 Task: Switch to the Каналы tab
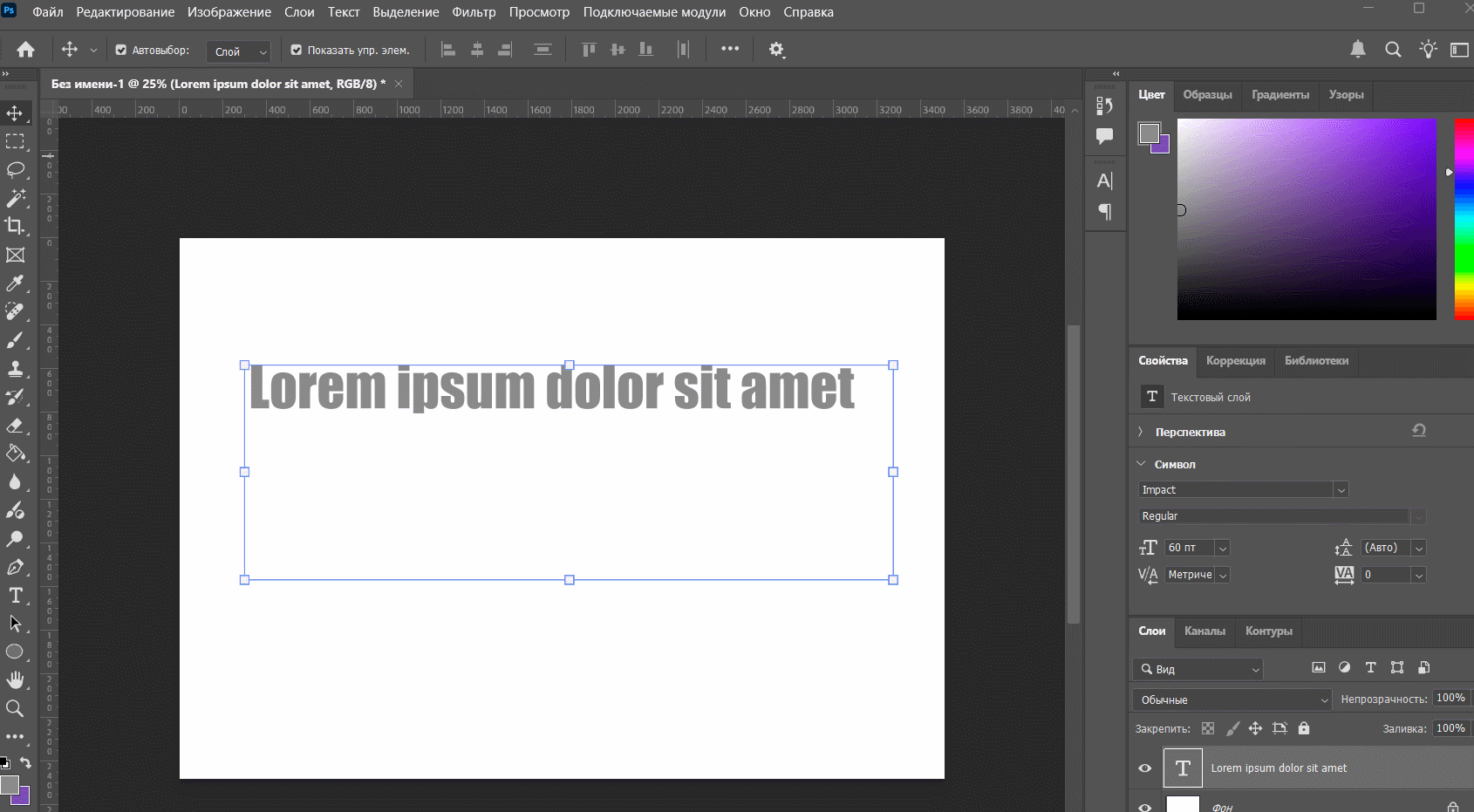click(1204, 631)
